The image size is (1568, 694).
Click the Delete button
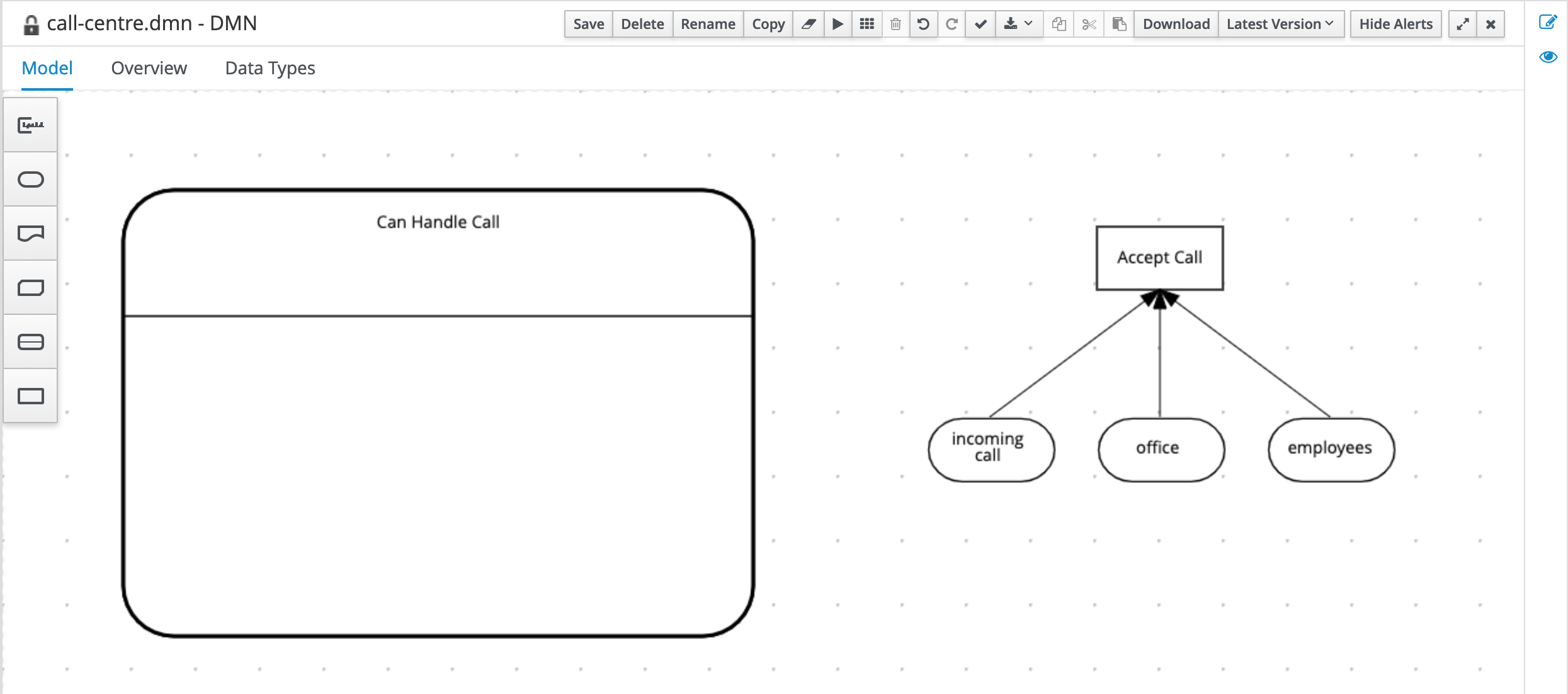coord(642,24)
